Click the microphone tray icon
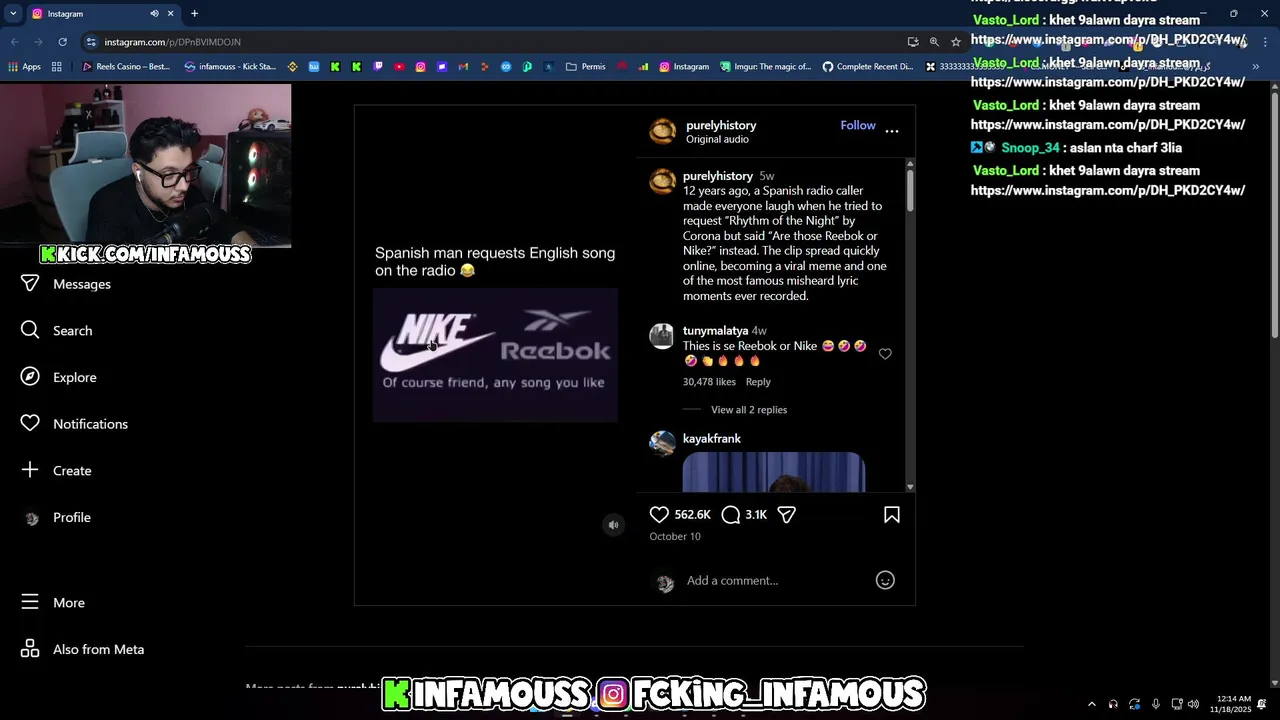This screenshot has height=720, width=1280. [x=1156, y=704]
